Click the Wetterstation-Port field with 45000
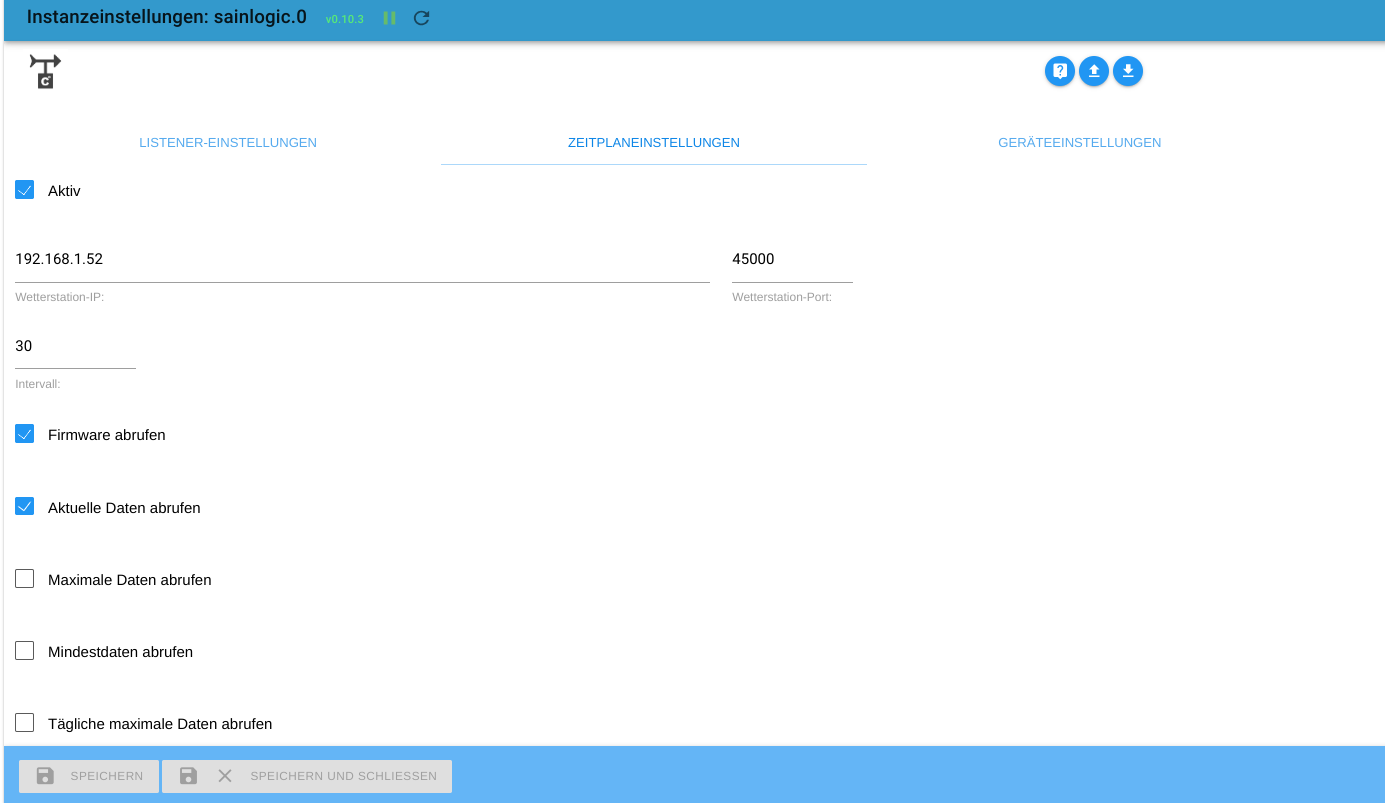 (x=792, y=259)
